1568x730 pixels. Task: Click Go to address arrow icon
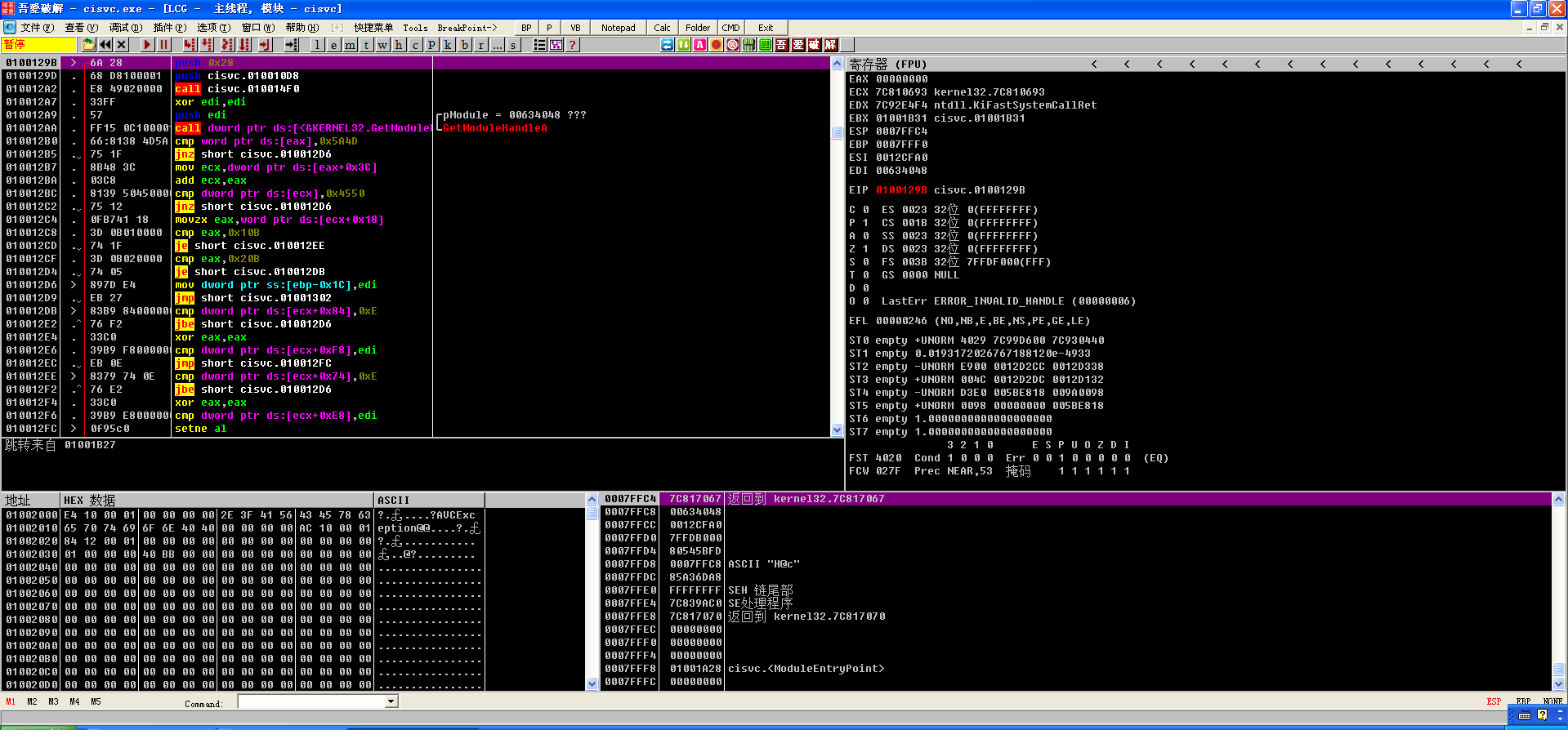291,45
